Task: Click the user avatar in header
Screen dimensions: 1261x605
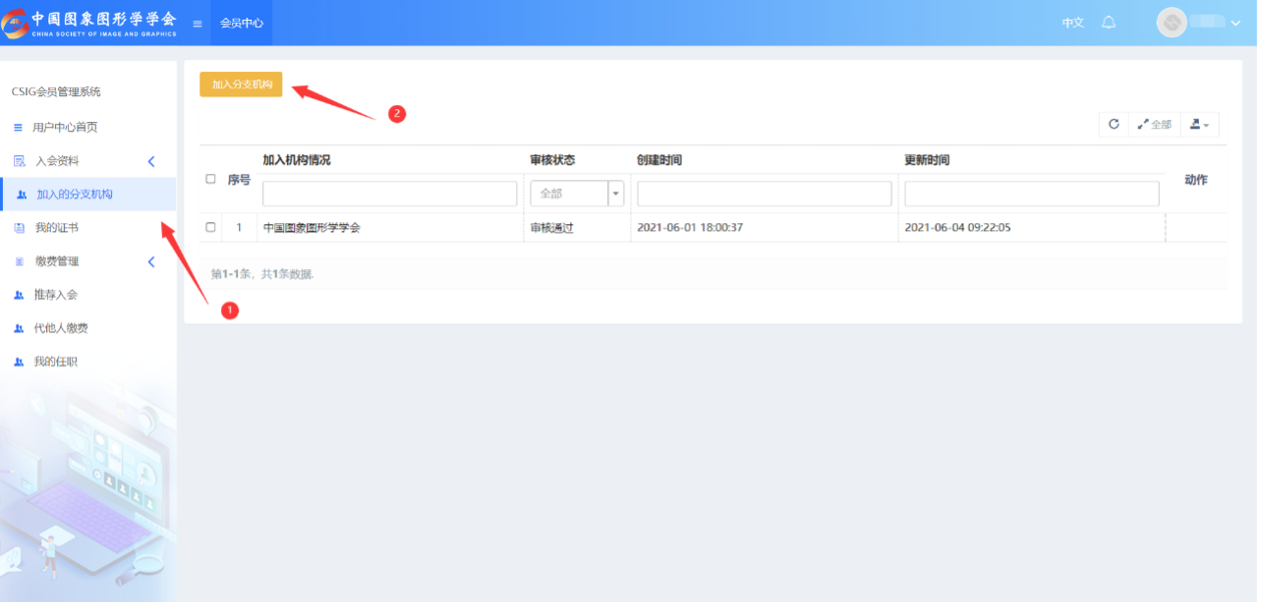Action: pos(1171,23)
